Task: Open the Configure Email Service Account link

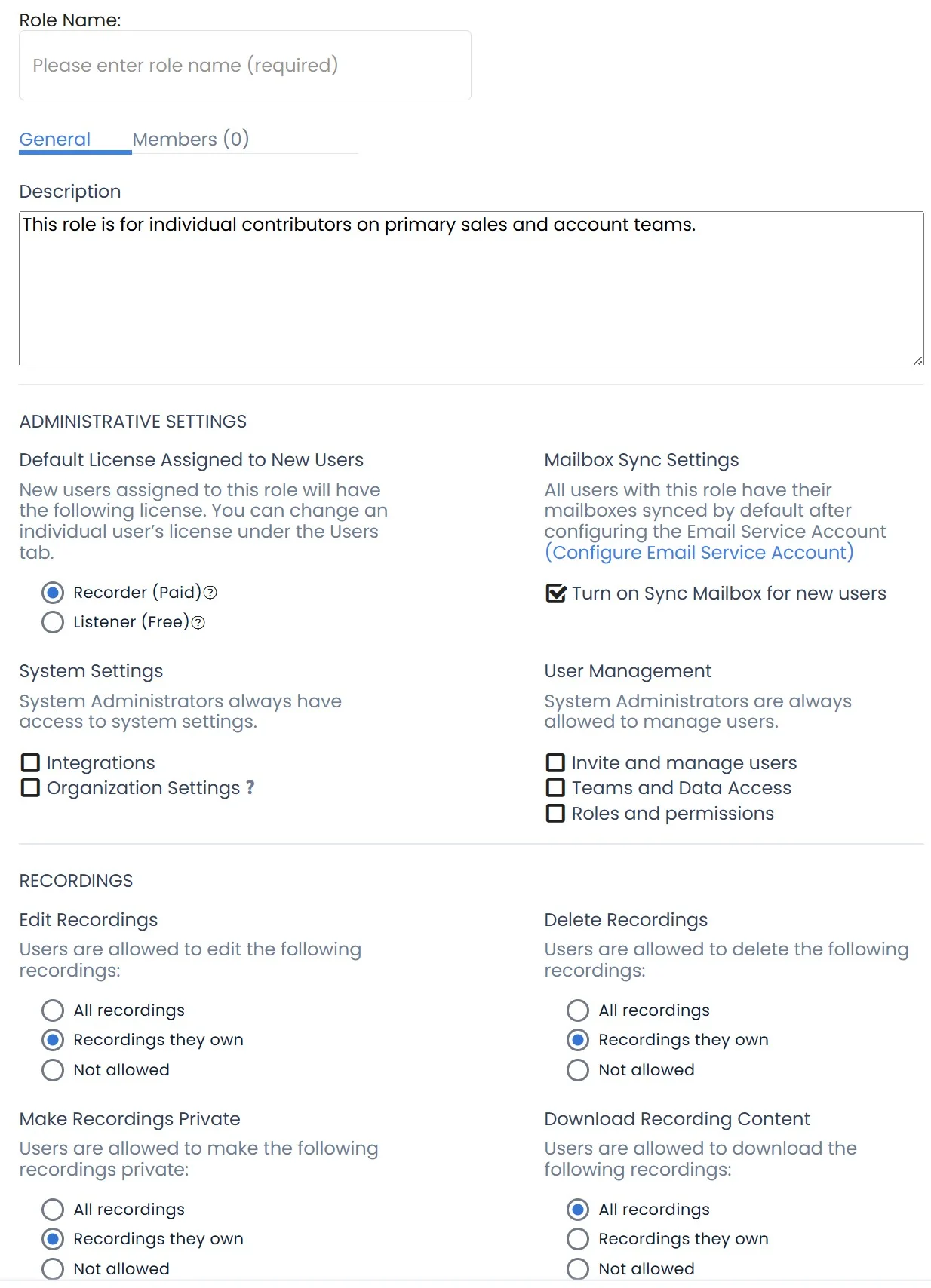Action: click(699, 553)
